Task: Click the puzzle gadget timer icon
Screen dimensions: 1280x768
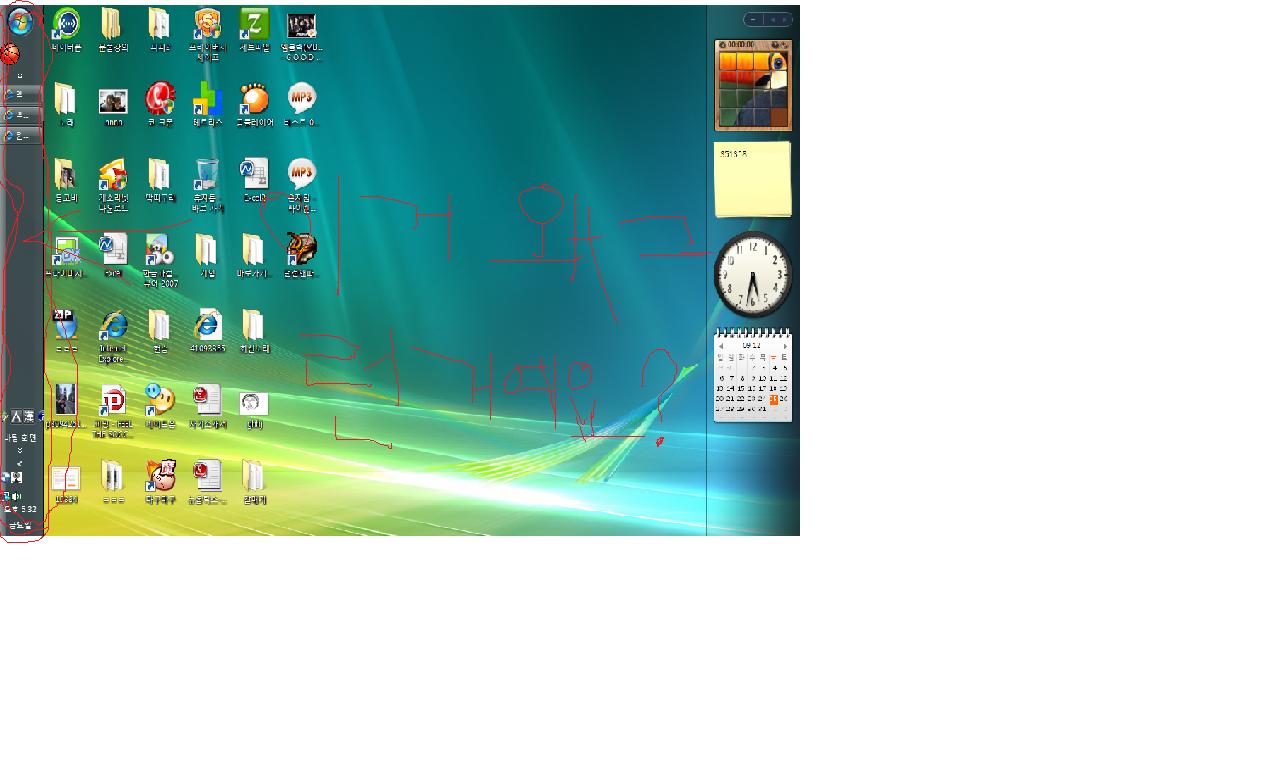Action: pos(723,45)
